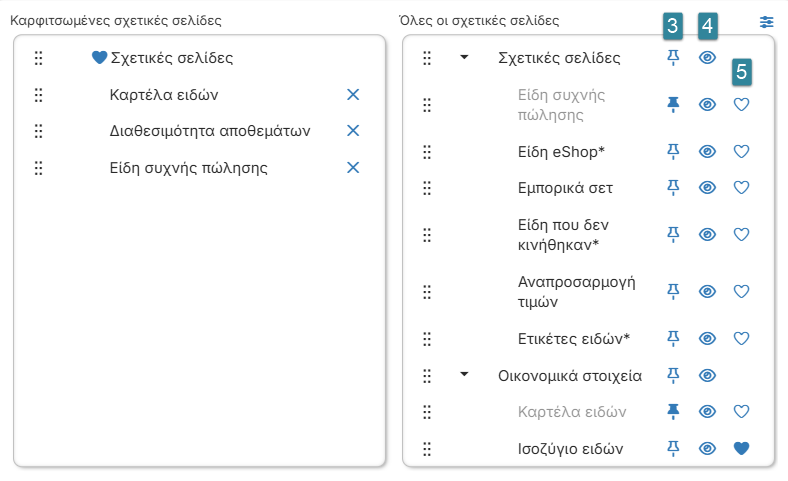Screen dimensions: 788x481
Task: Select the Καρτέλα ειδών pinned item
Action: tap(164, 95)
